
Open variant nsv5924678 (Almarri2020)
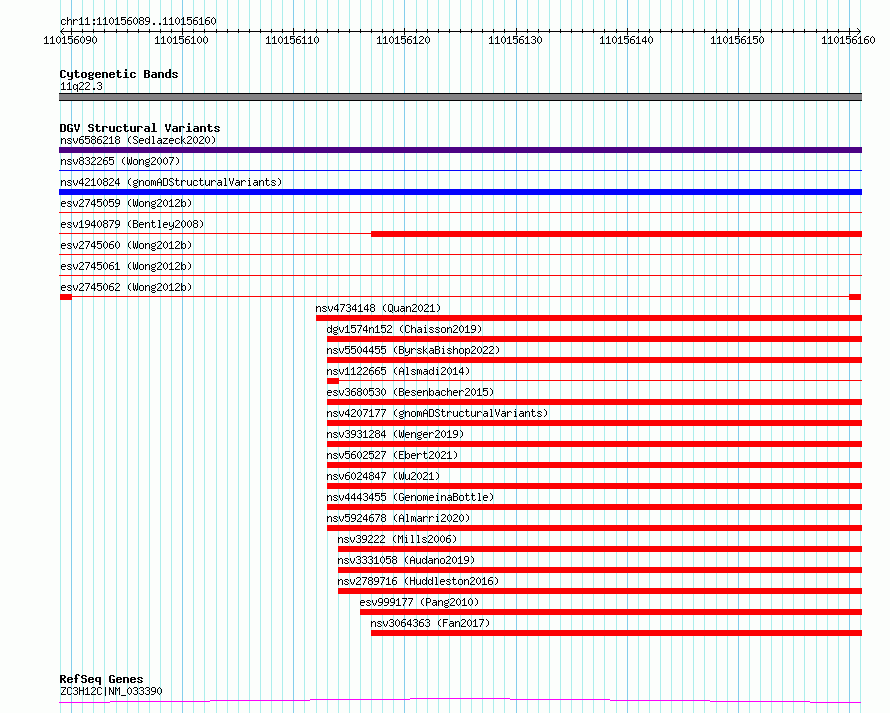(398, 518)
